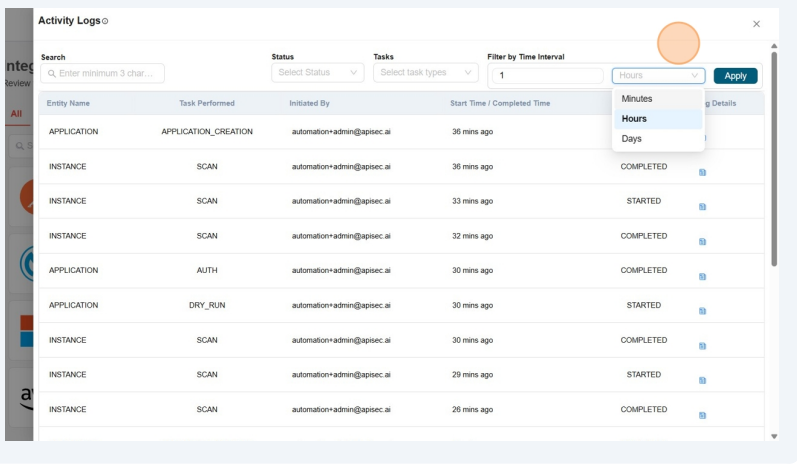Choose Hours from the time unit list
Viewport: 797px width, 471px height.
(658, 119)
